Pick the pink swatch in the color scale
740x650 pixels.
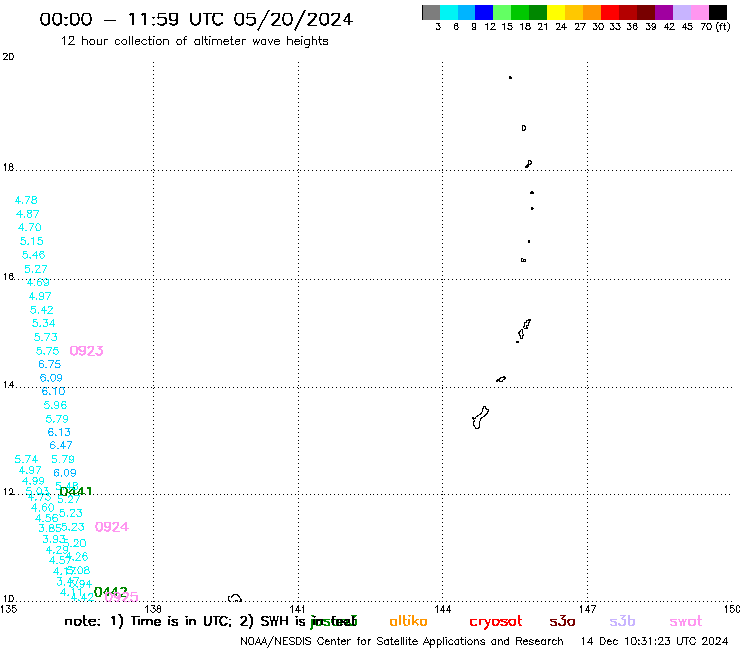700,12
